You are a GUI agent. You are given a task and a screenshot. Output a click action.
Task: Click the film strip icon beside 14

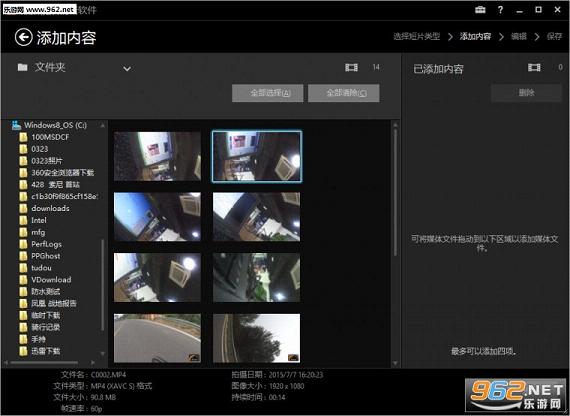click(351, 67)
